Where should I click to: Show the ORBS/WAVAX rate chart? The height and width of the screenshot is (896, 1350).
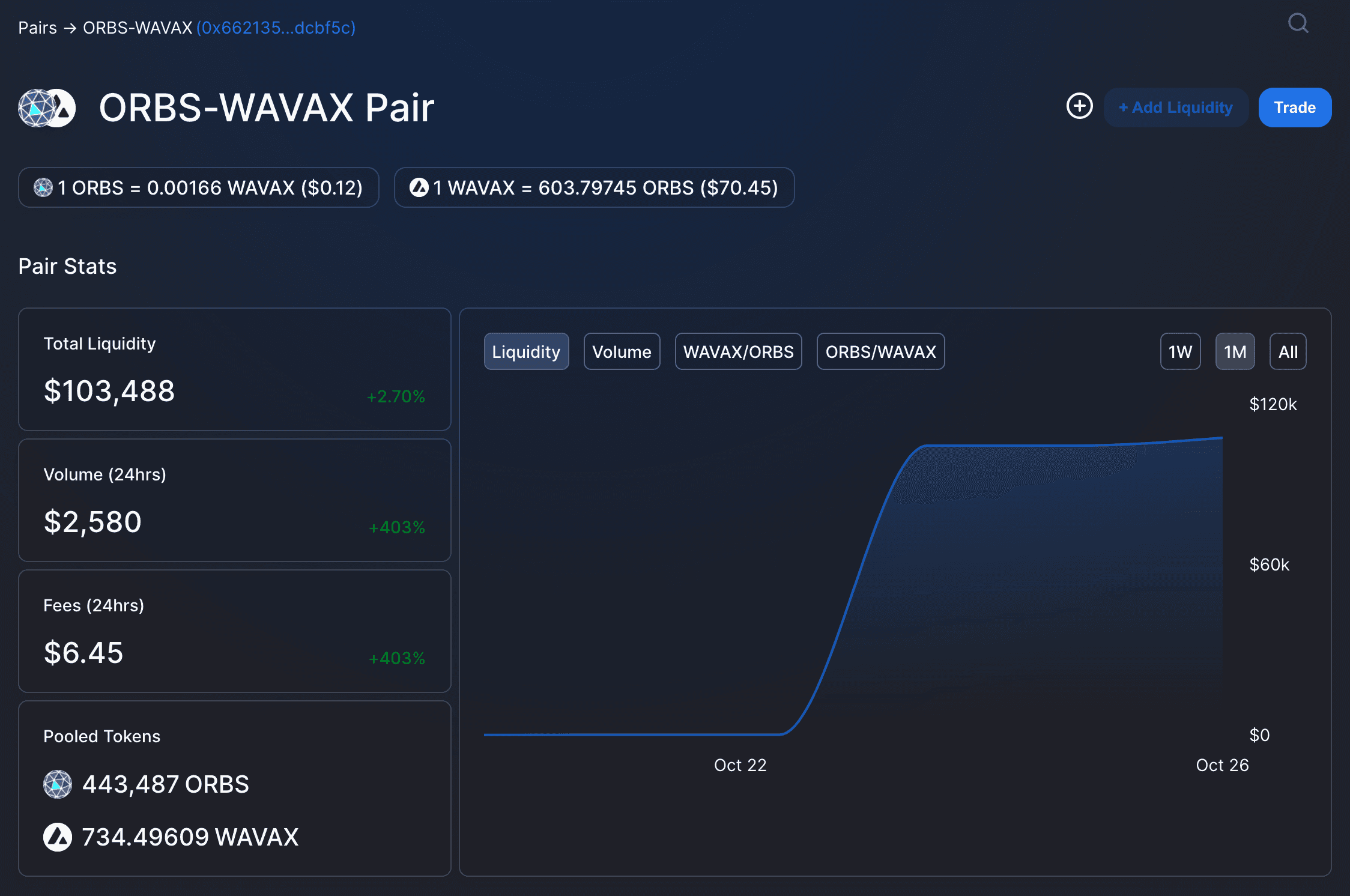[x=880, y=351]
